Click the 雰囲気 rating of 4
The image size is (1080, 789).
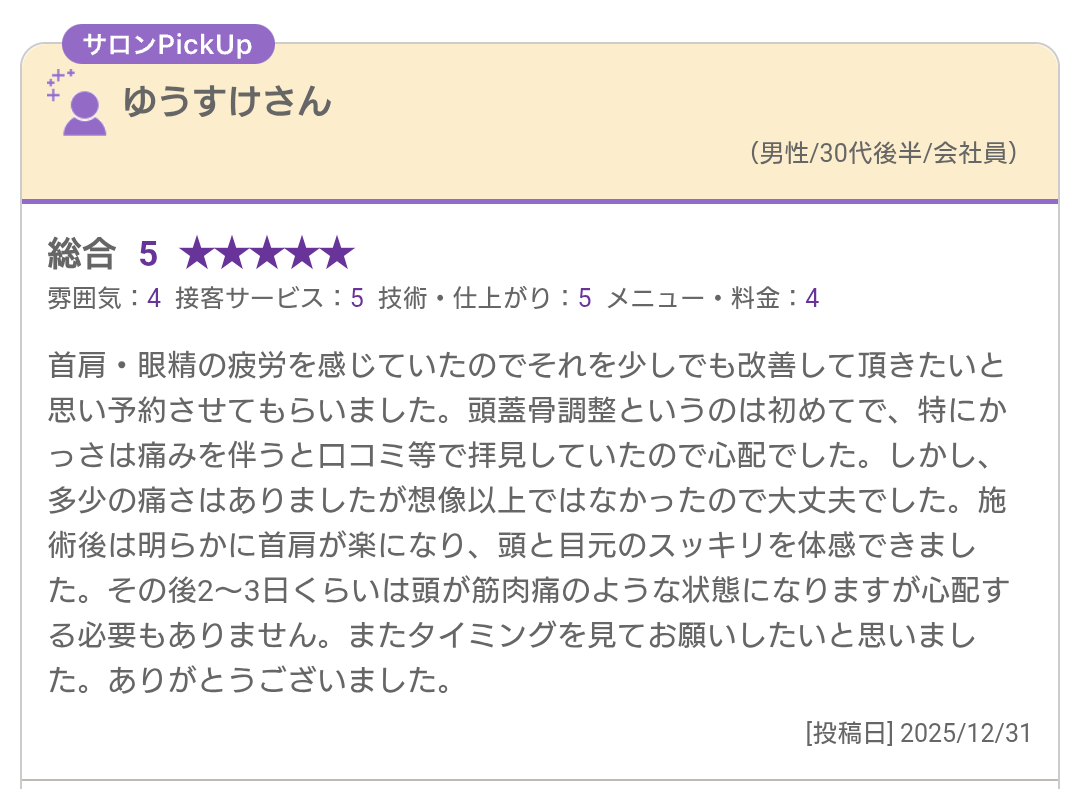(x=154, y=298)
